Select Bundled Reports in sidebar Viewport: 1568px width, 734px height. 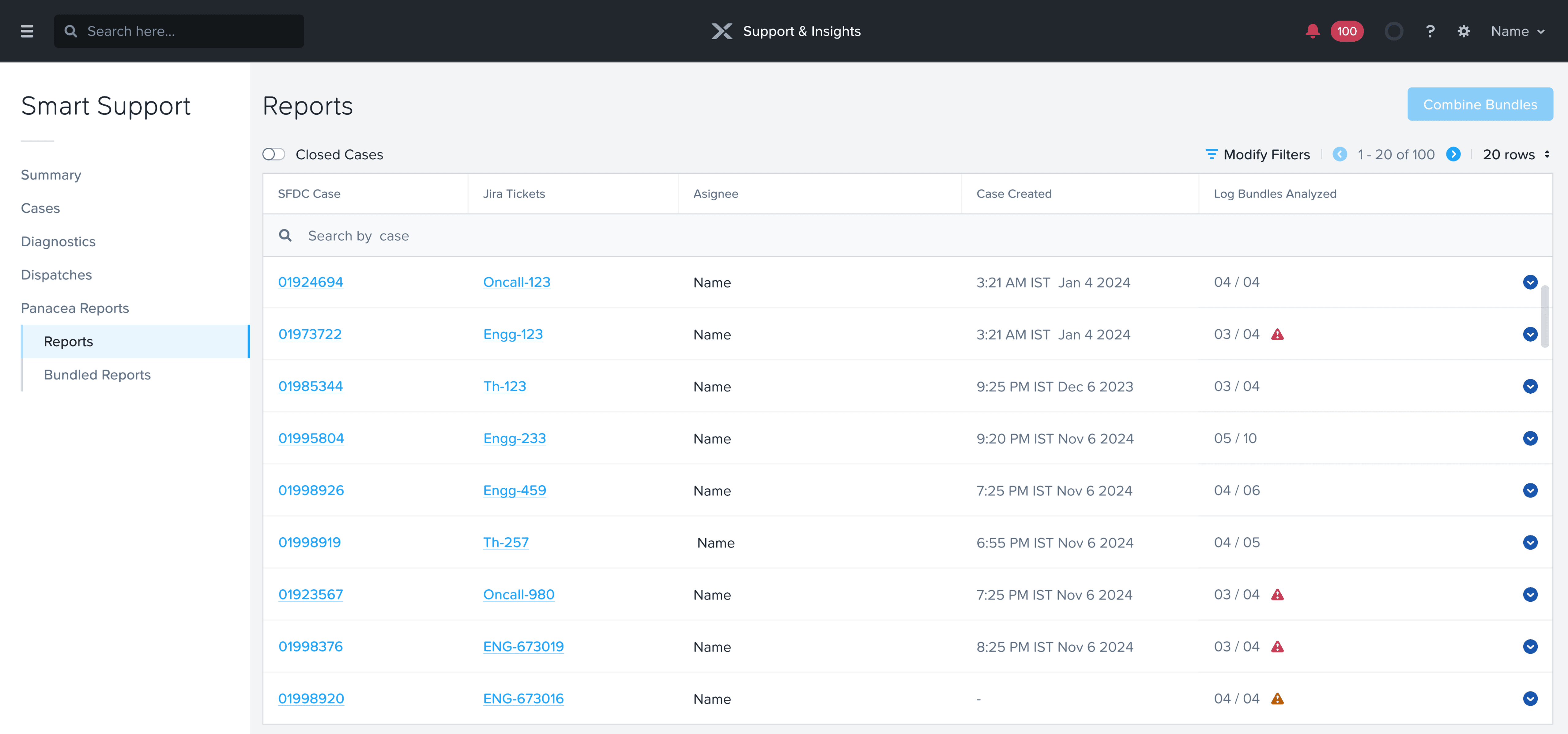coord(97,375)
